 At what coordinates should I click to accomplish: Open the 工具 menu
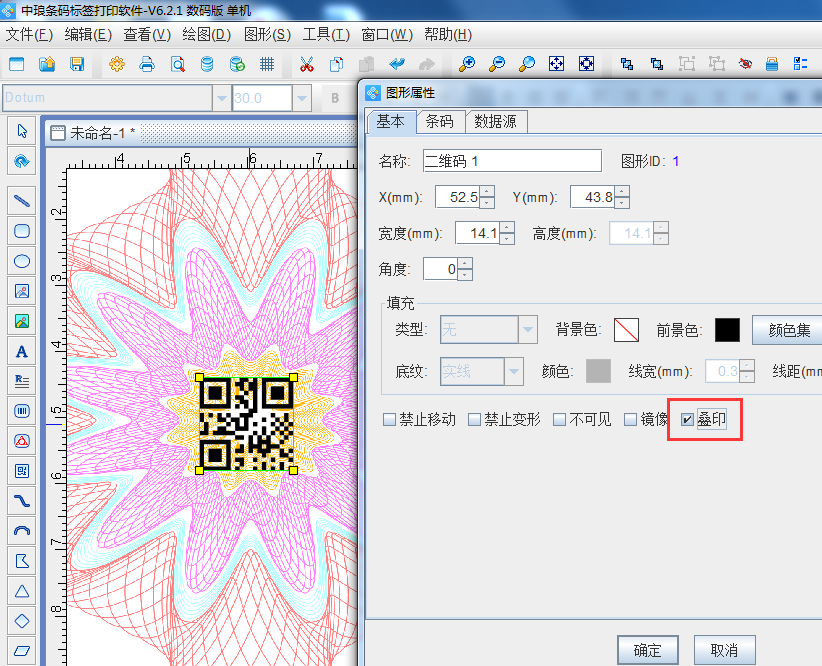tap(325, 34)
